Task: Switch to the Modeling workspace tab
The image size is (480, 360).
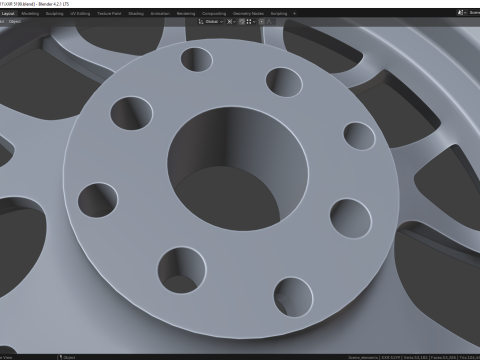Action: point(30,14)
